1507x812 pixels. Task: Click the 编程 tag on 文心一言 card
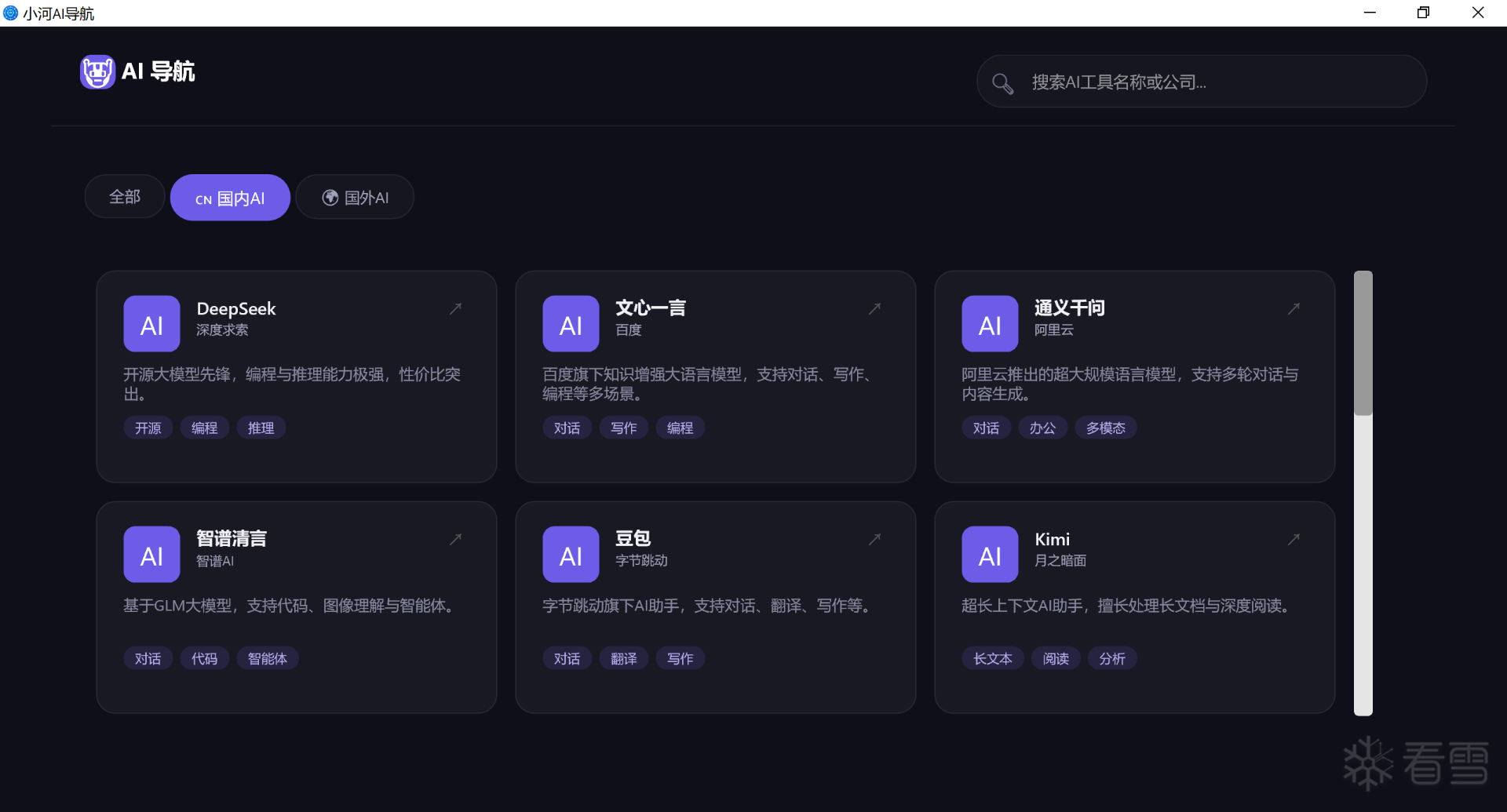click(x=681, y=428)
